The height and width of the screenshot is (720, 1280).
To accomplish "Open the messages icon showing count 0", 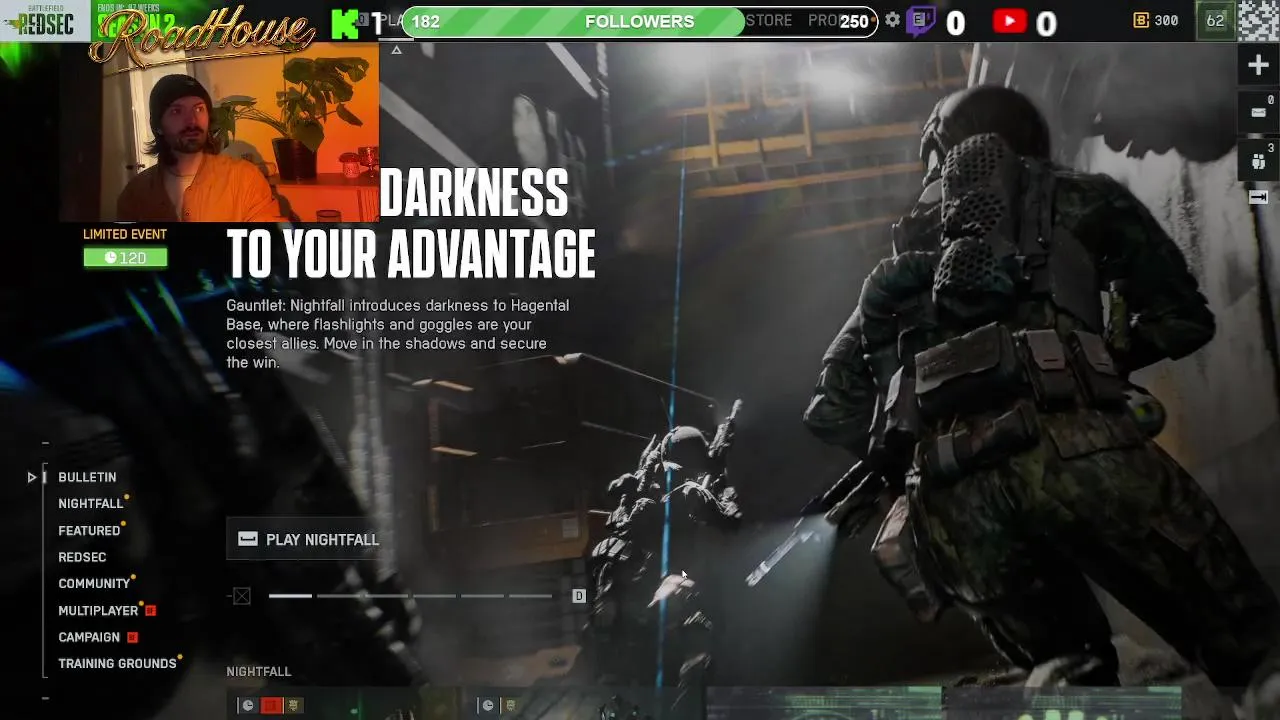I will coord(1258,111).
